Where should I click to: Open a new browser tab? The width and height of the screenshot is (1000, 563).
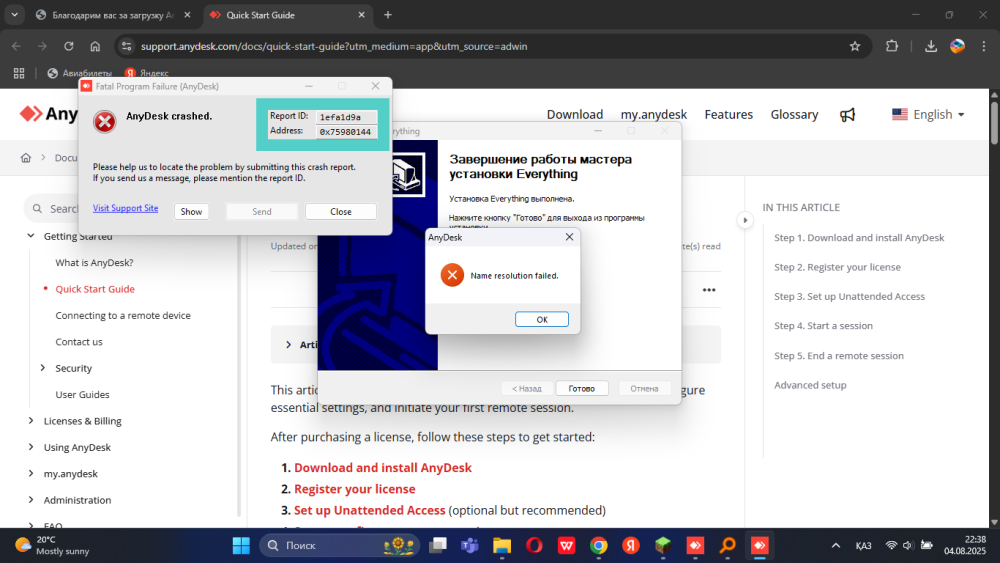point(388,15)
